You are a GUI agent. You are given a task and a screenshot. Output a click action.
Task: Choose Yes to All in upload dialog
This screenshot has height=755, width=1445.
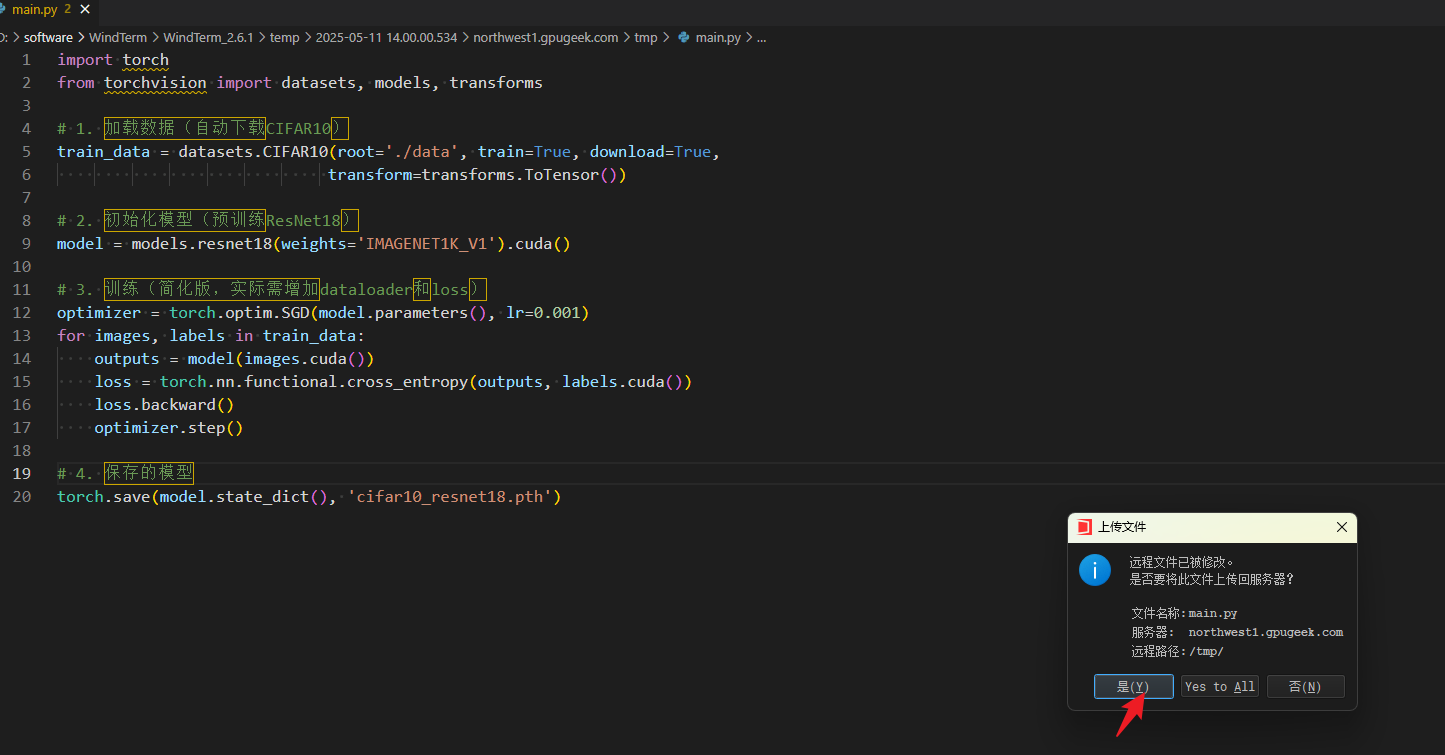[x=1219, y=687]
